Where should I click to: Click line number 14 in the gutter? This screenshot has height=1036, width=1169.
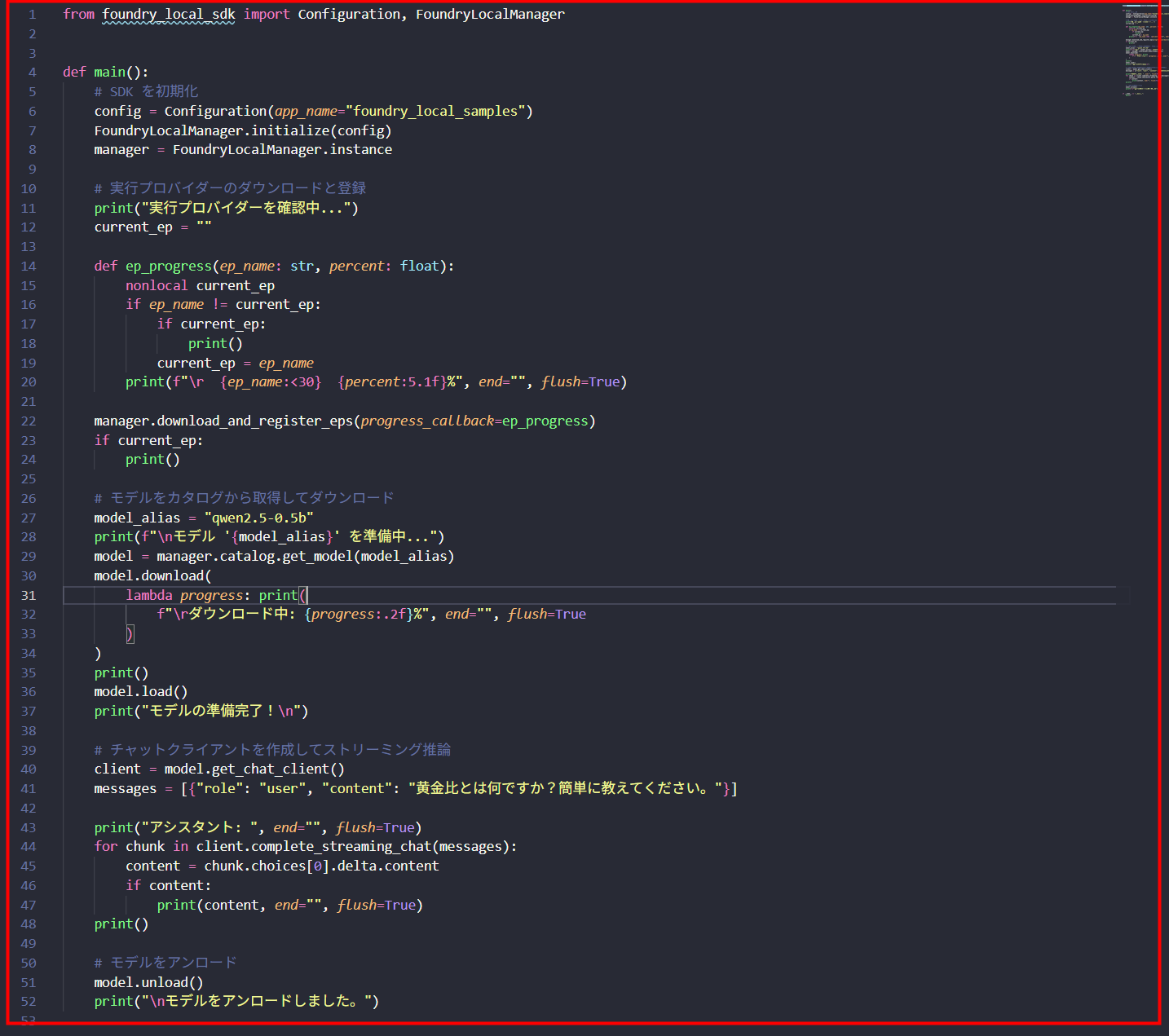(29, 266)
